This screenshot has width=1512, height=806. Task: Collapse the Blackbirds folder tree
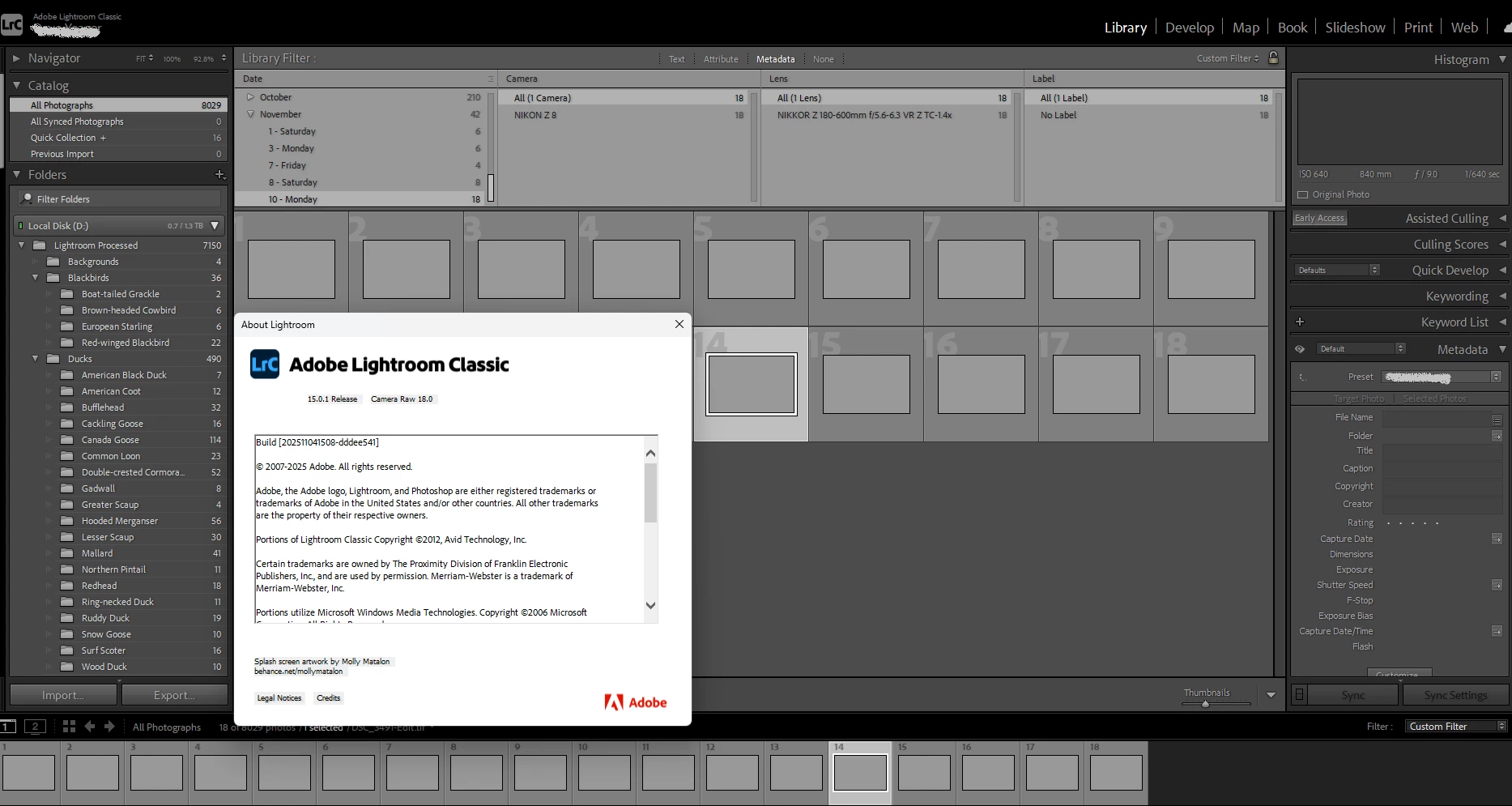[35, 278]
